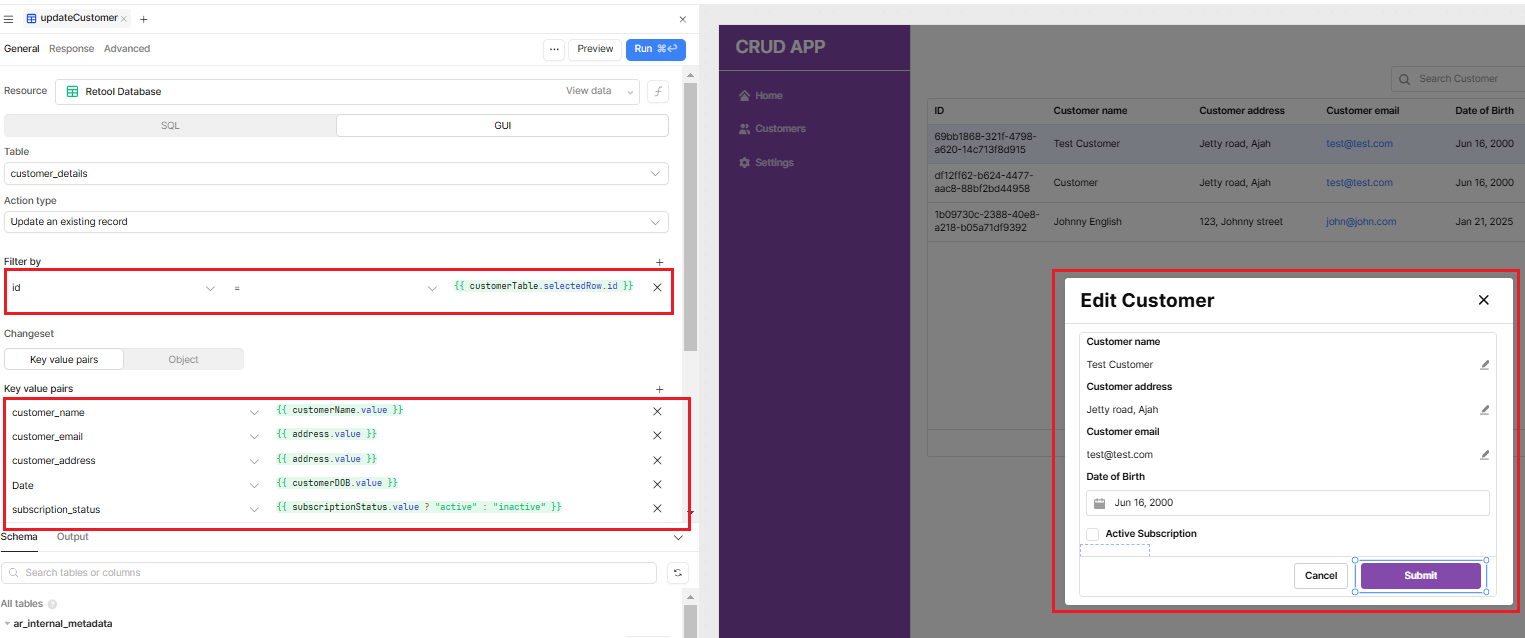Click the customerDOB.value expression field
The height and width of the screenshot is (638, 1525).
click(x=337, y=483)
